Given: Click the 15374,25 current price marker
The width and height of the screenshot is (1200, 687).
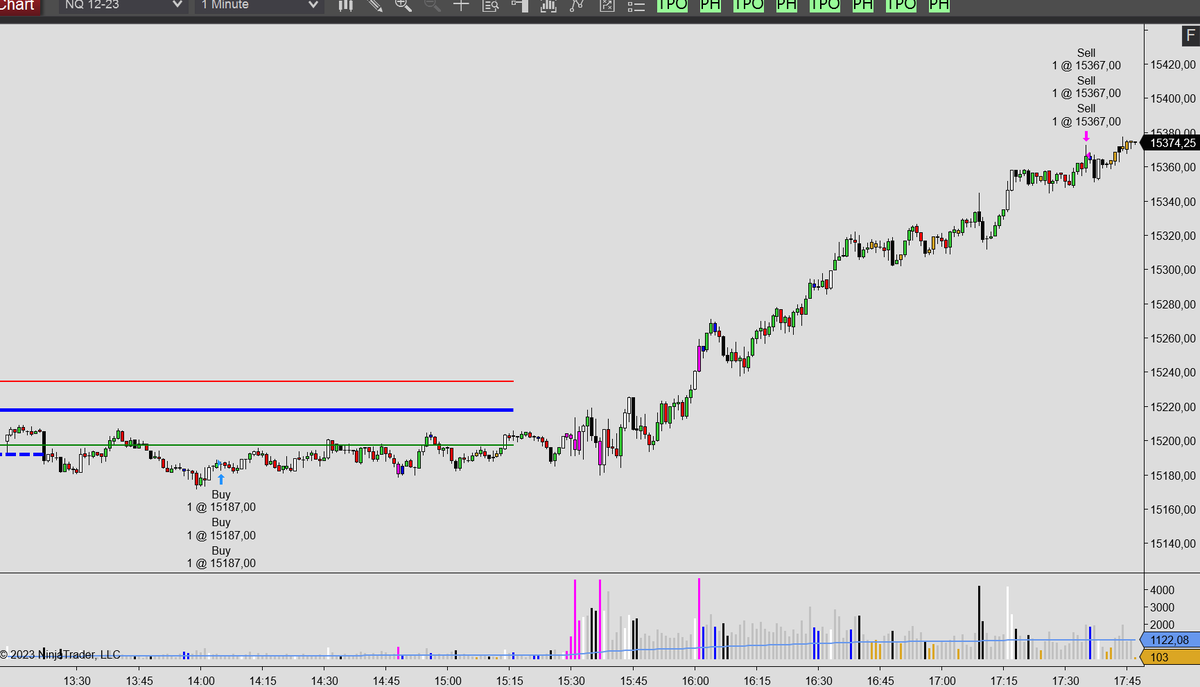Looking at the screenshot, I should point(1172,143).
